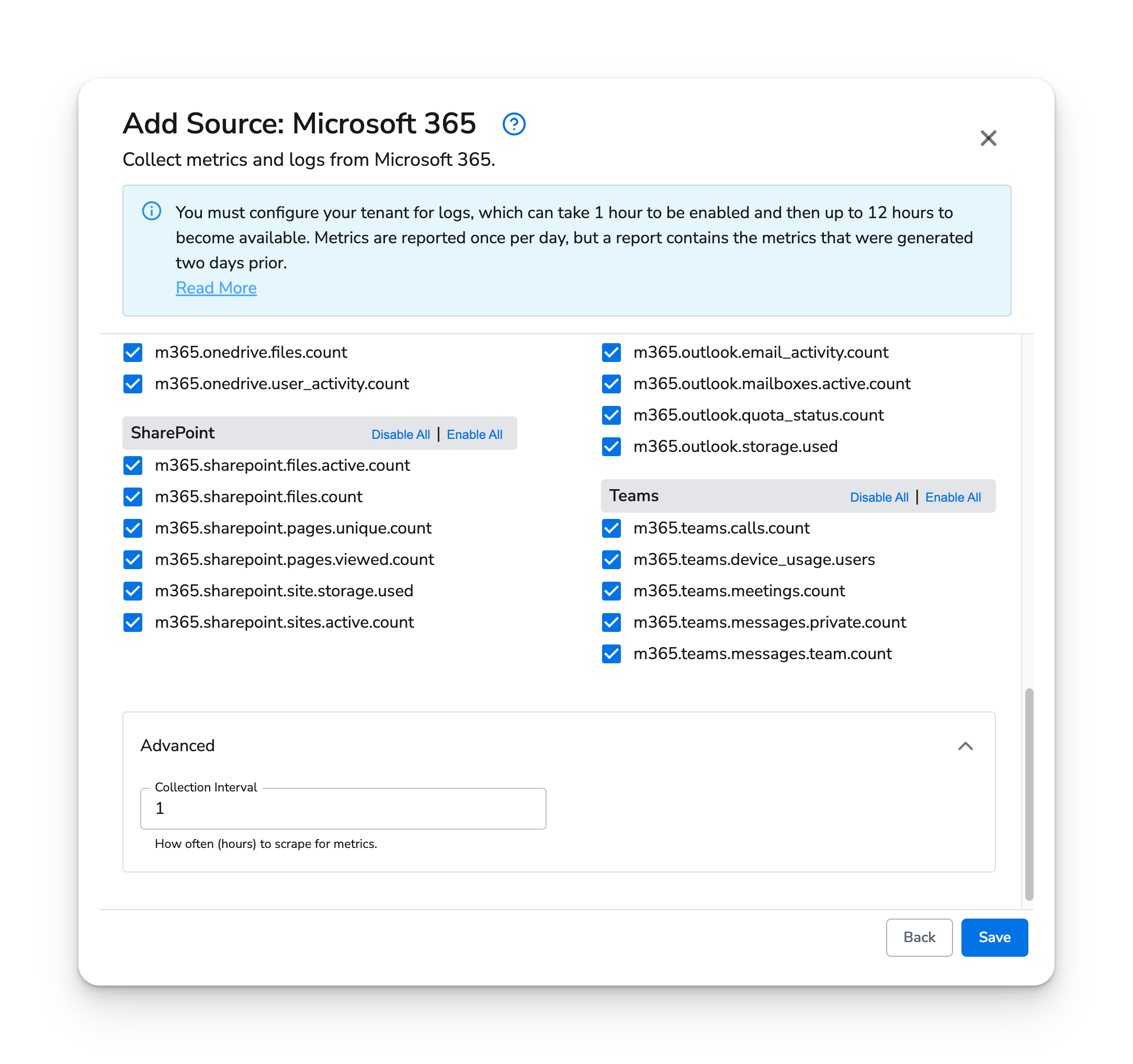Uncheck m365.outlook.email_activity.count
The width and height of the screenshot is (1133, 1064).
click(x=611, y=352)
